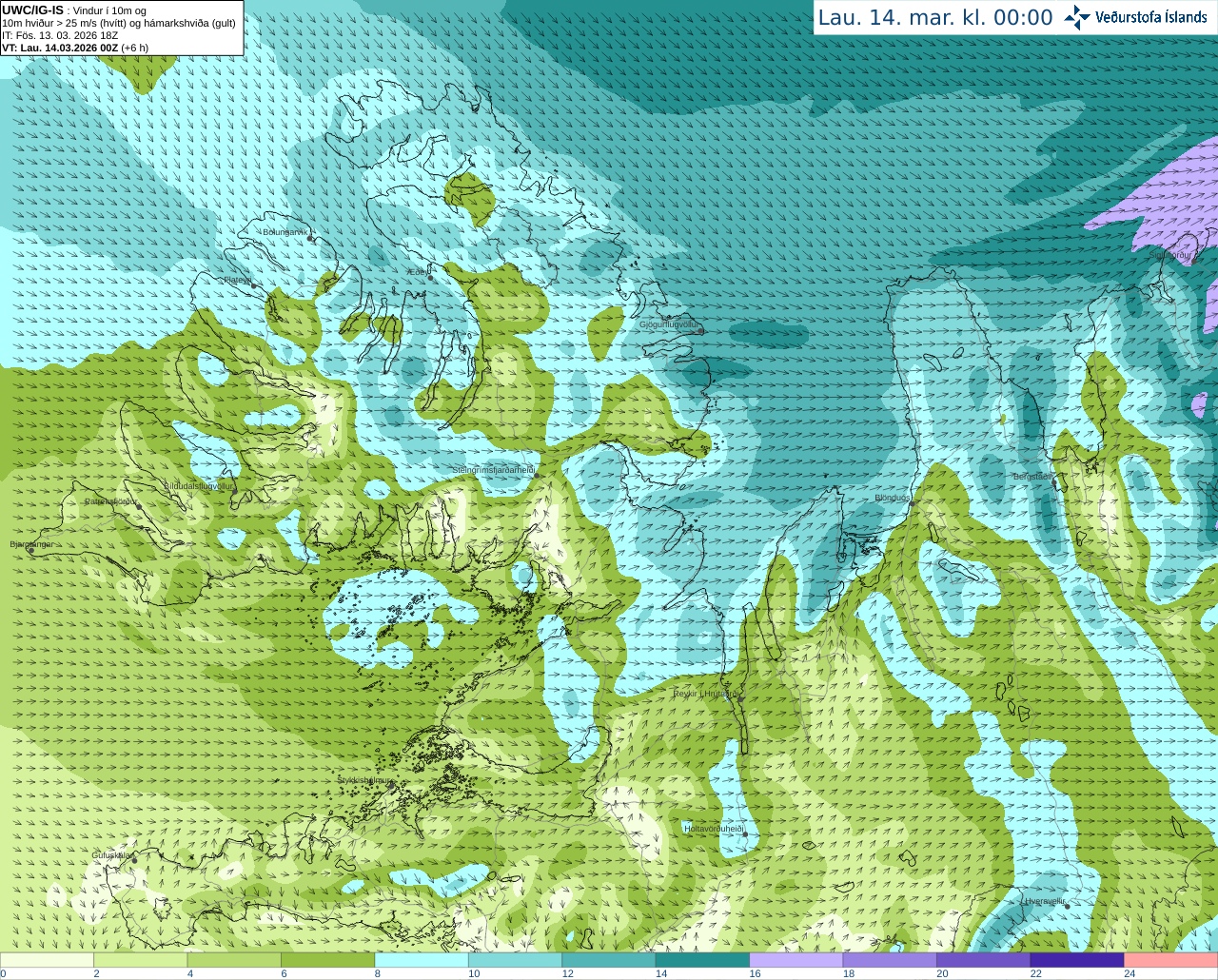Select the 20–22 m/s violet legend swatch
The height and width of the screenshot is (980, 1218).
click(x=984, y=959)
